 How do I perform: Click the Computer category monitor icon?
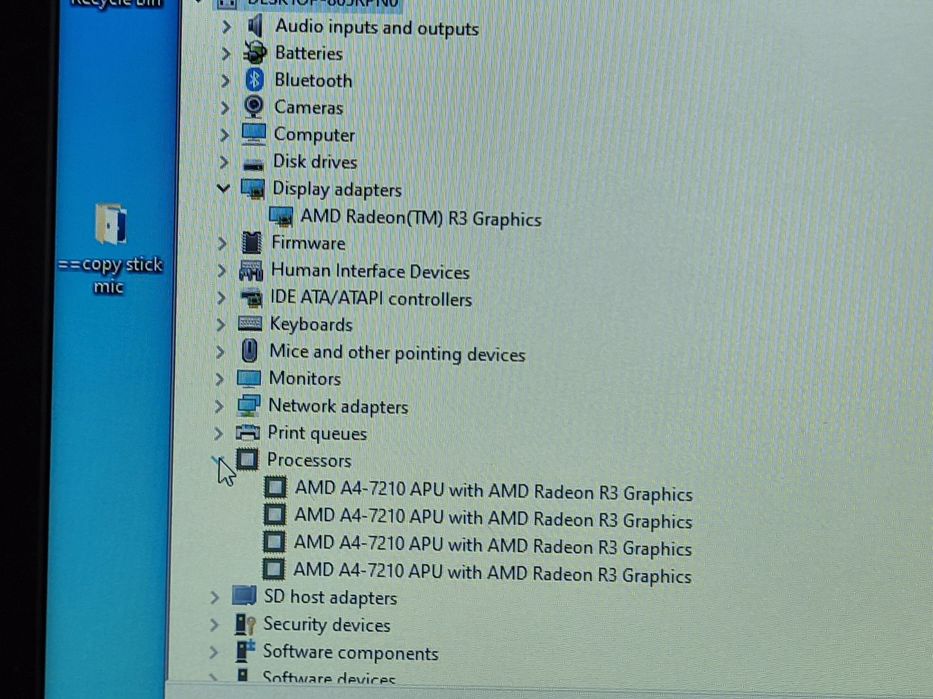(x=253, y=133)
